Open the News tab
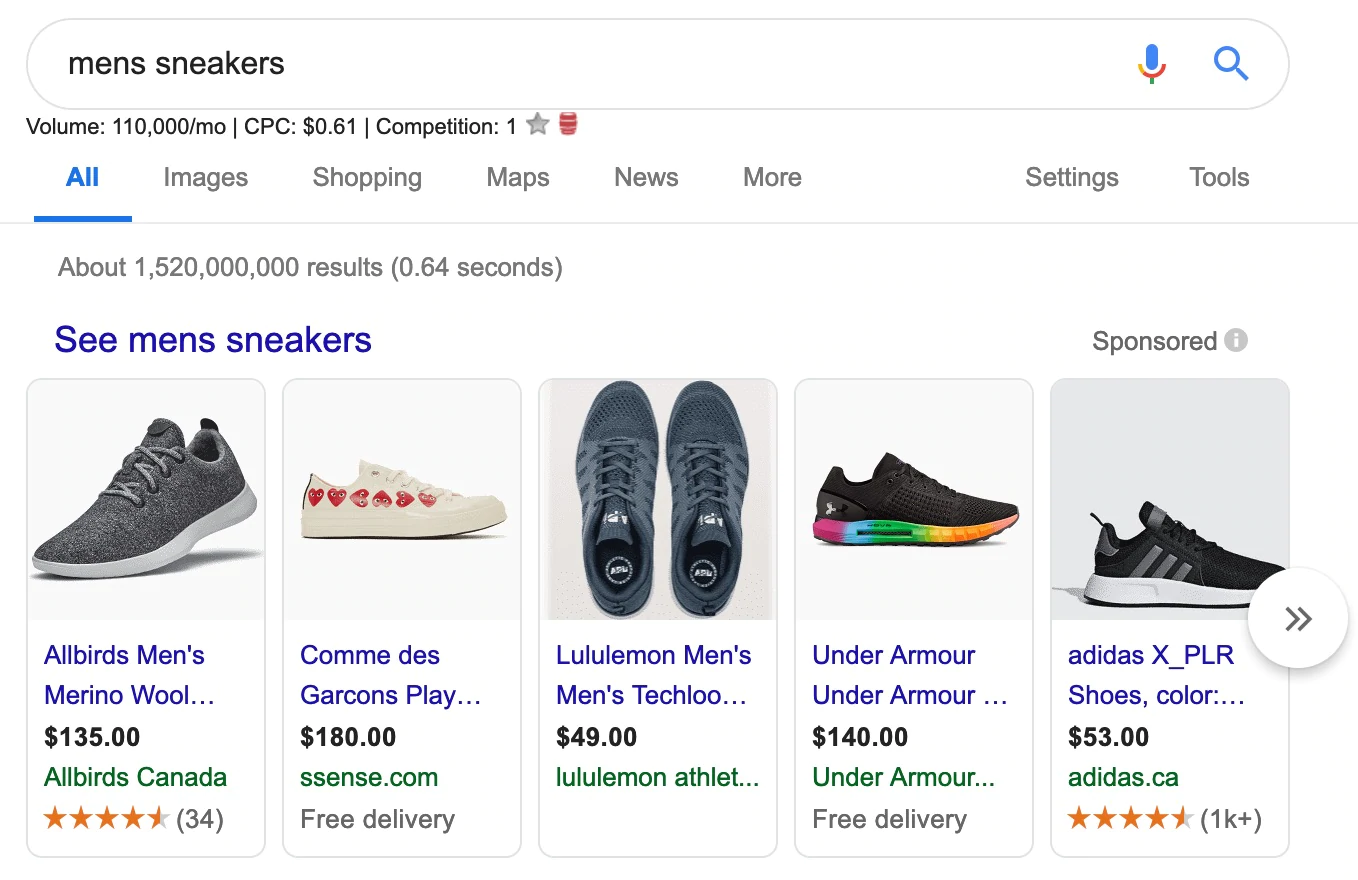This screenshot has width=1358, height=880. [x=646, y=178]
